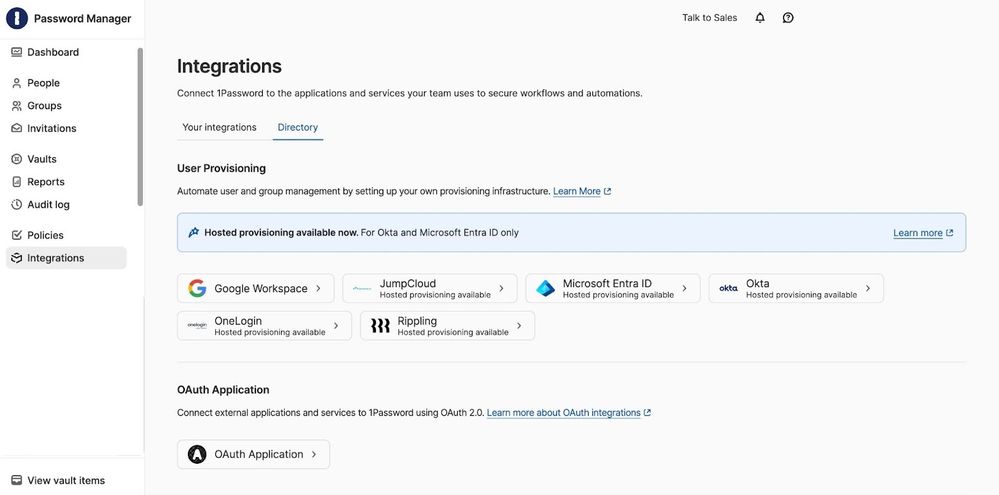Expand the JumpCloud integration chevron
The width and height of the screenshot is (999, 495).
pyautogui.click(x=501, y=289)
